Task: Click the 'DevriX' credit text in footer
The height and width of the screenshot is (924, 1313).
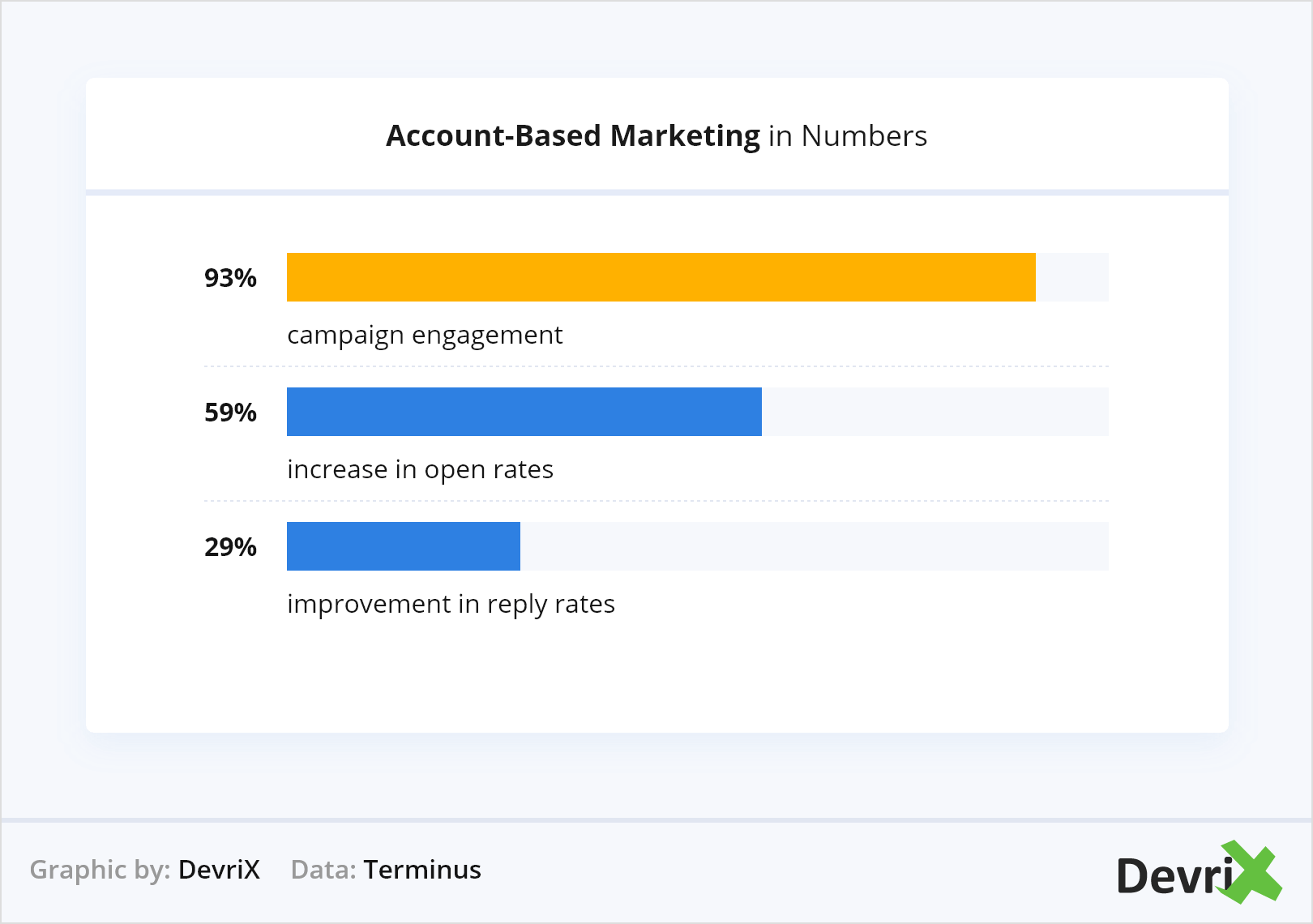Action: pyautogui.click(x=219, y=870)
